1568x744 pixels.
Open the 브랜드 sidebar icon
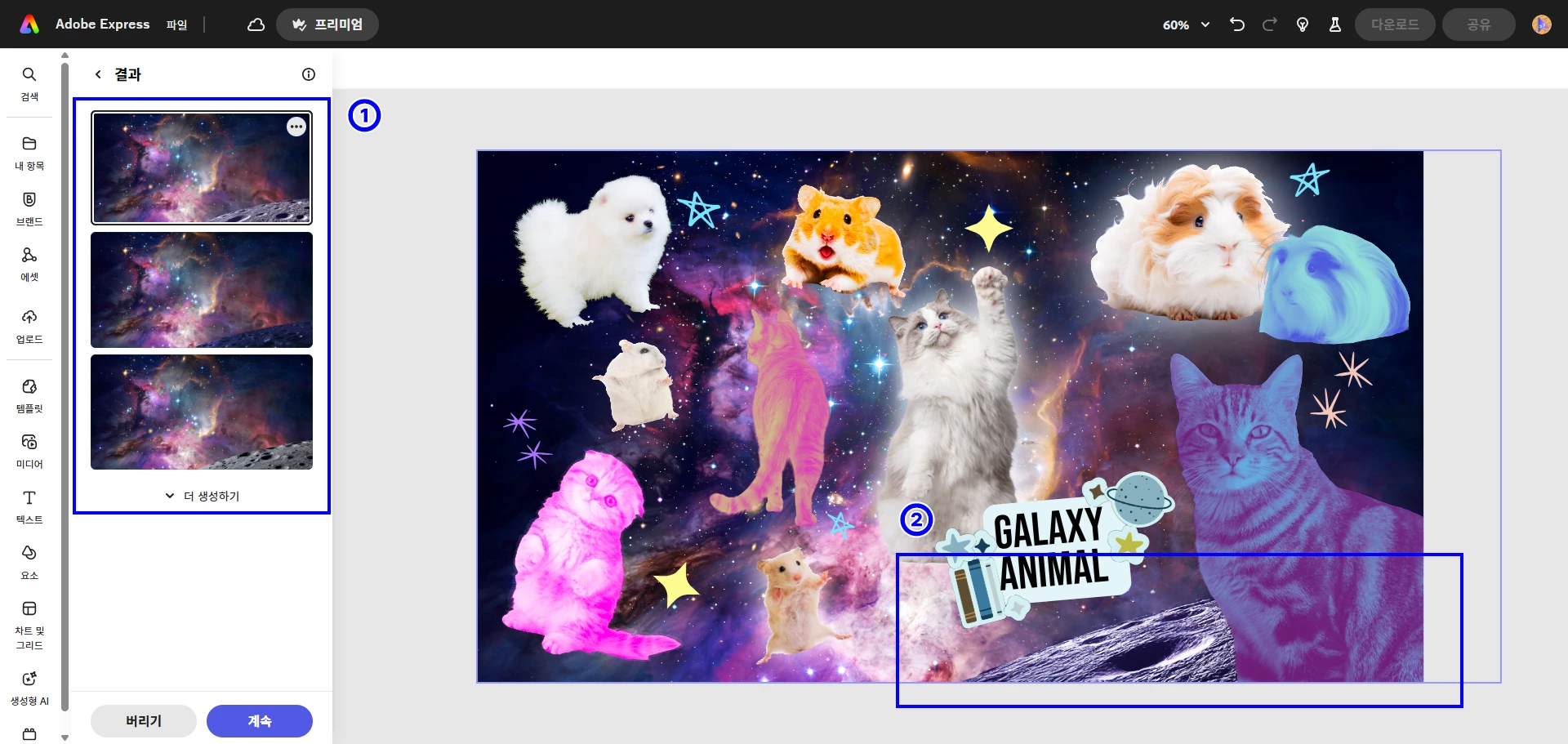[x=29, y=208]
